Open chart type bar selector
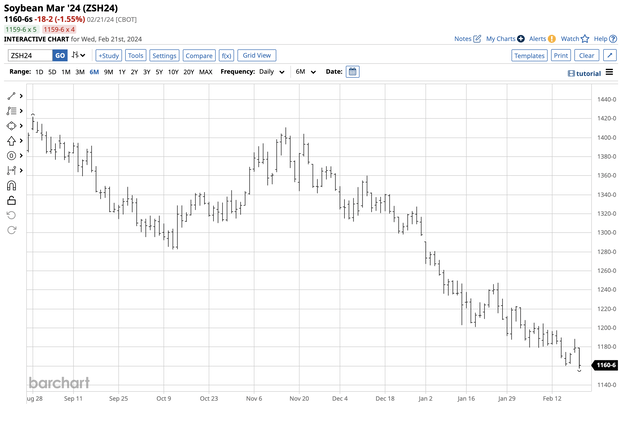The height and width of the screenshot is (423, 640). pos(78,55)
